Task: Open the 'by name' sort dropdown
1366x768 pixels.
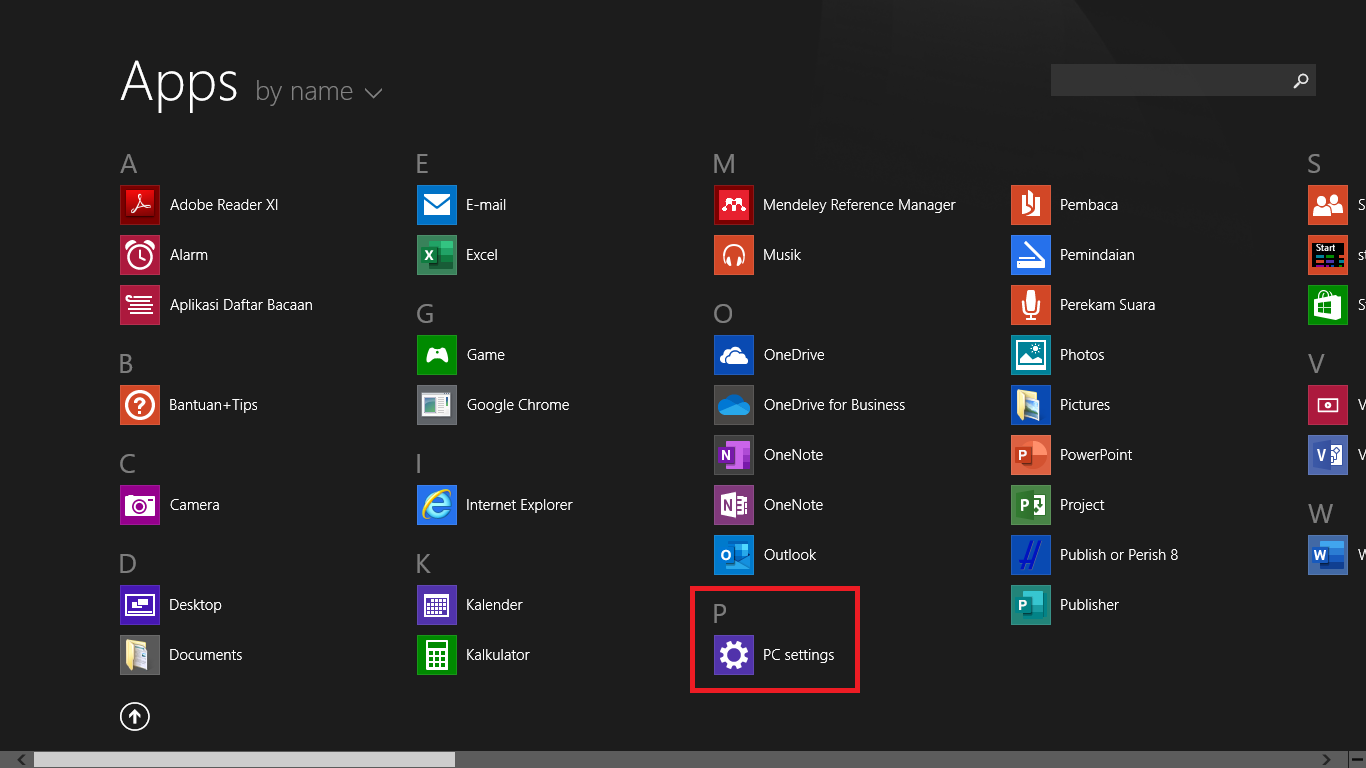Action: pyautogui.click(x=319, y=92)
